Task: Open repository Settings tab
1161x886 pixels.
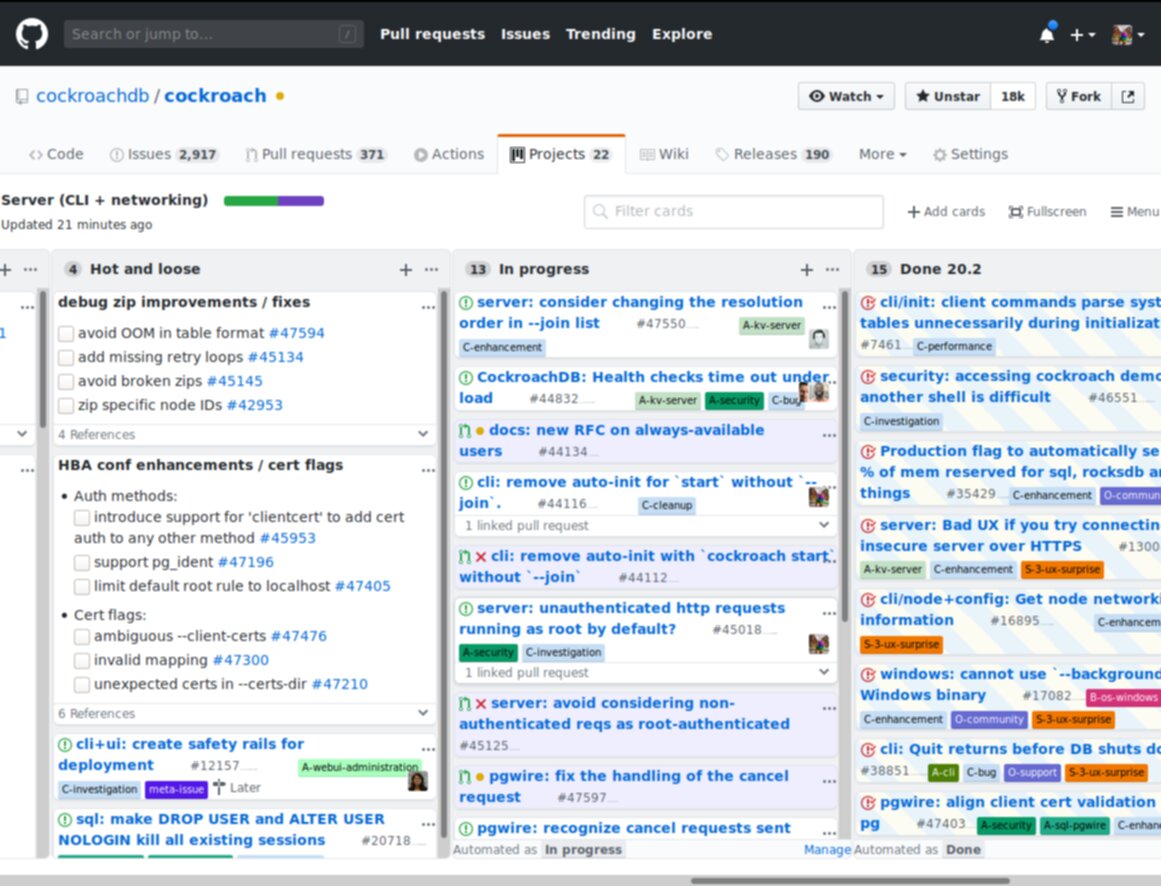Action: (x=971, y=154)
